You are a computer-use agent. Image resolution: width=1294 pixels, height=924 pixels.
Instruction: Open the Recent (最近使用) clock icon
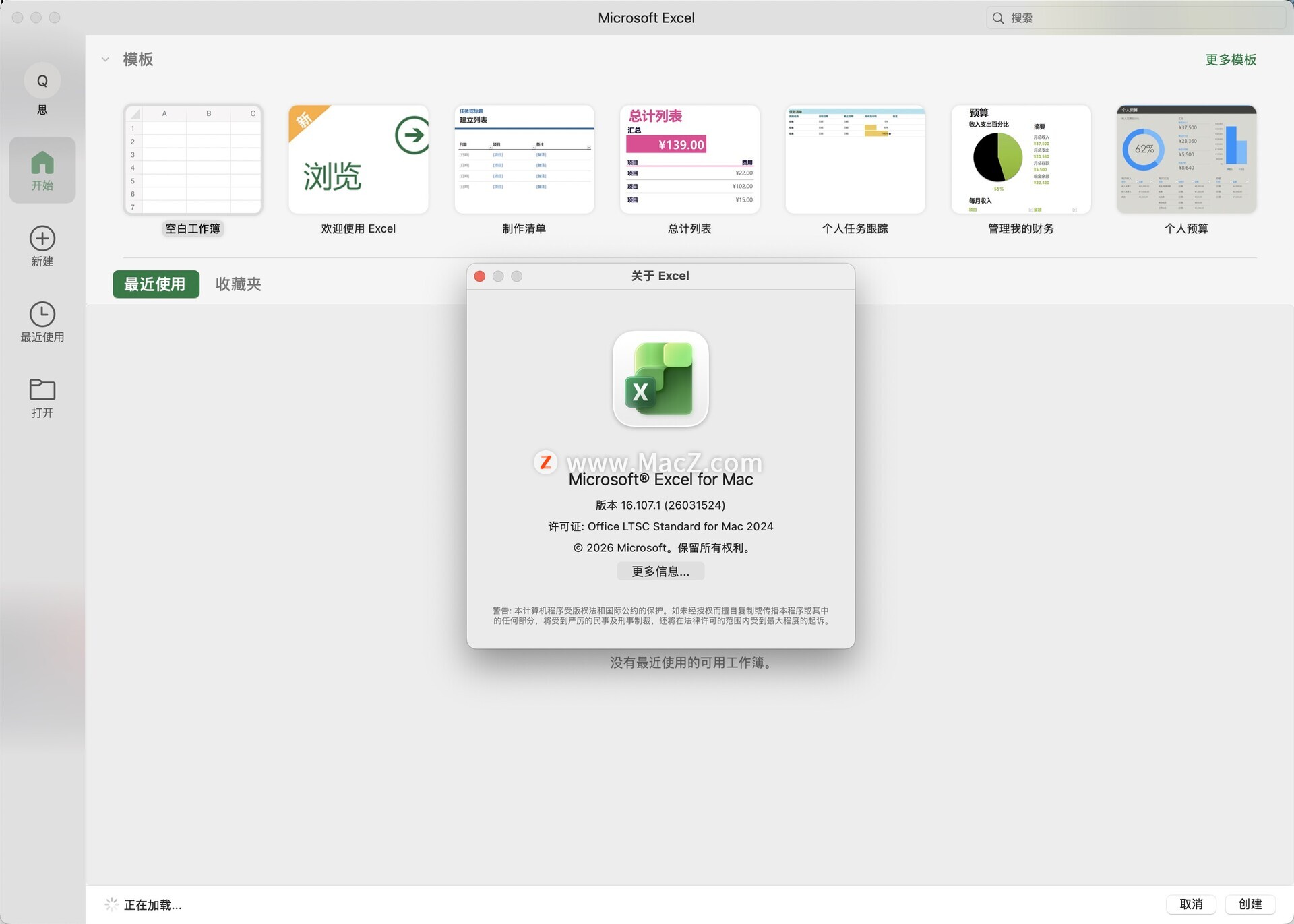click(42, 314)
